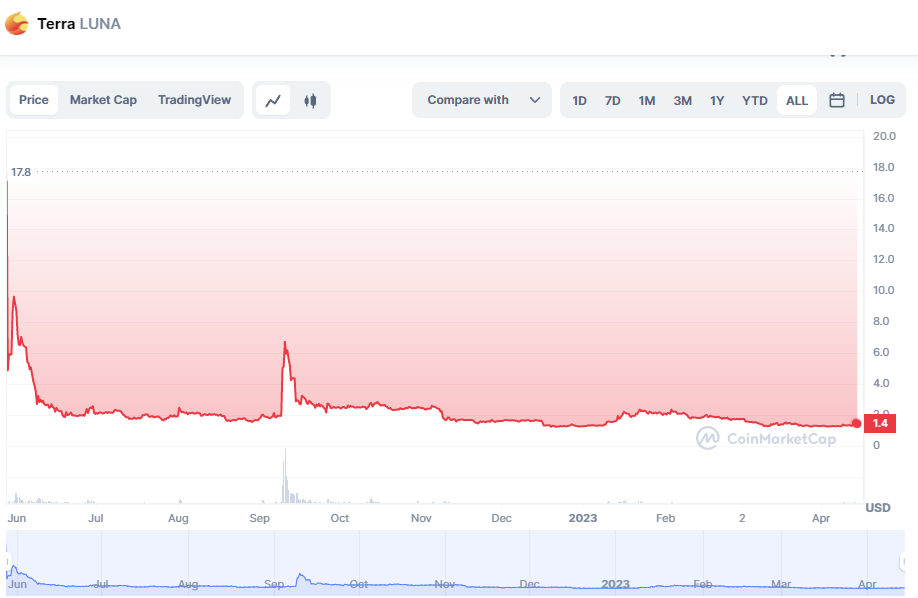Click the current price 1.4 label

coord(880,423)
